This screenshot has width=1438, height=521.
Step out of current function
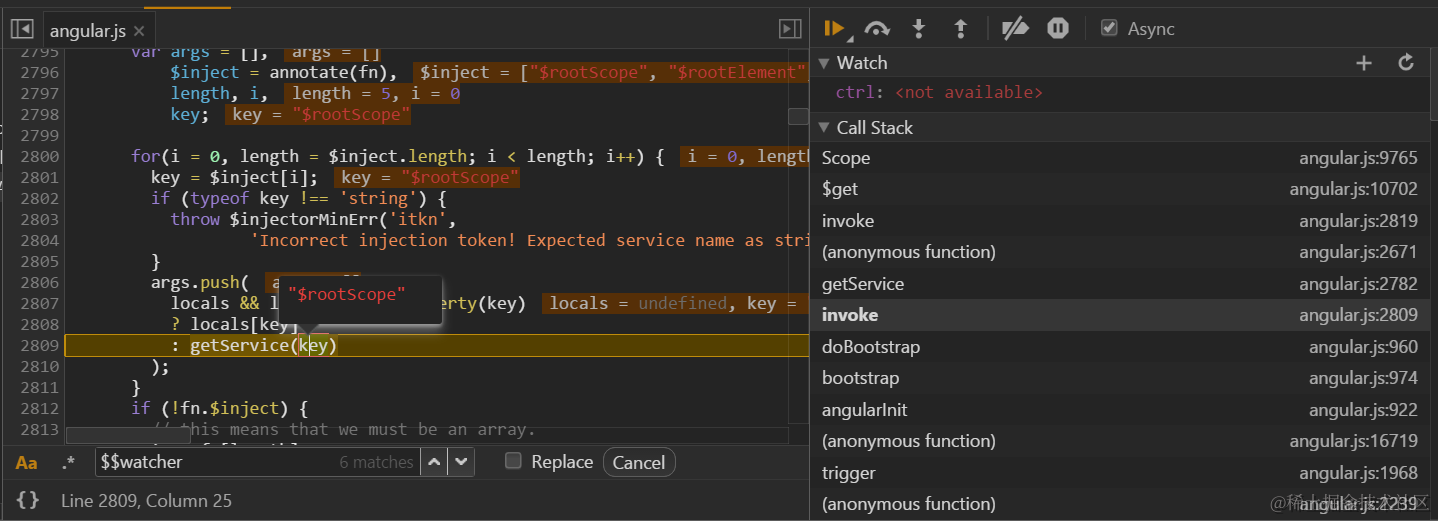tap(960, 29)
